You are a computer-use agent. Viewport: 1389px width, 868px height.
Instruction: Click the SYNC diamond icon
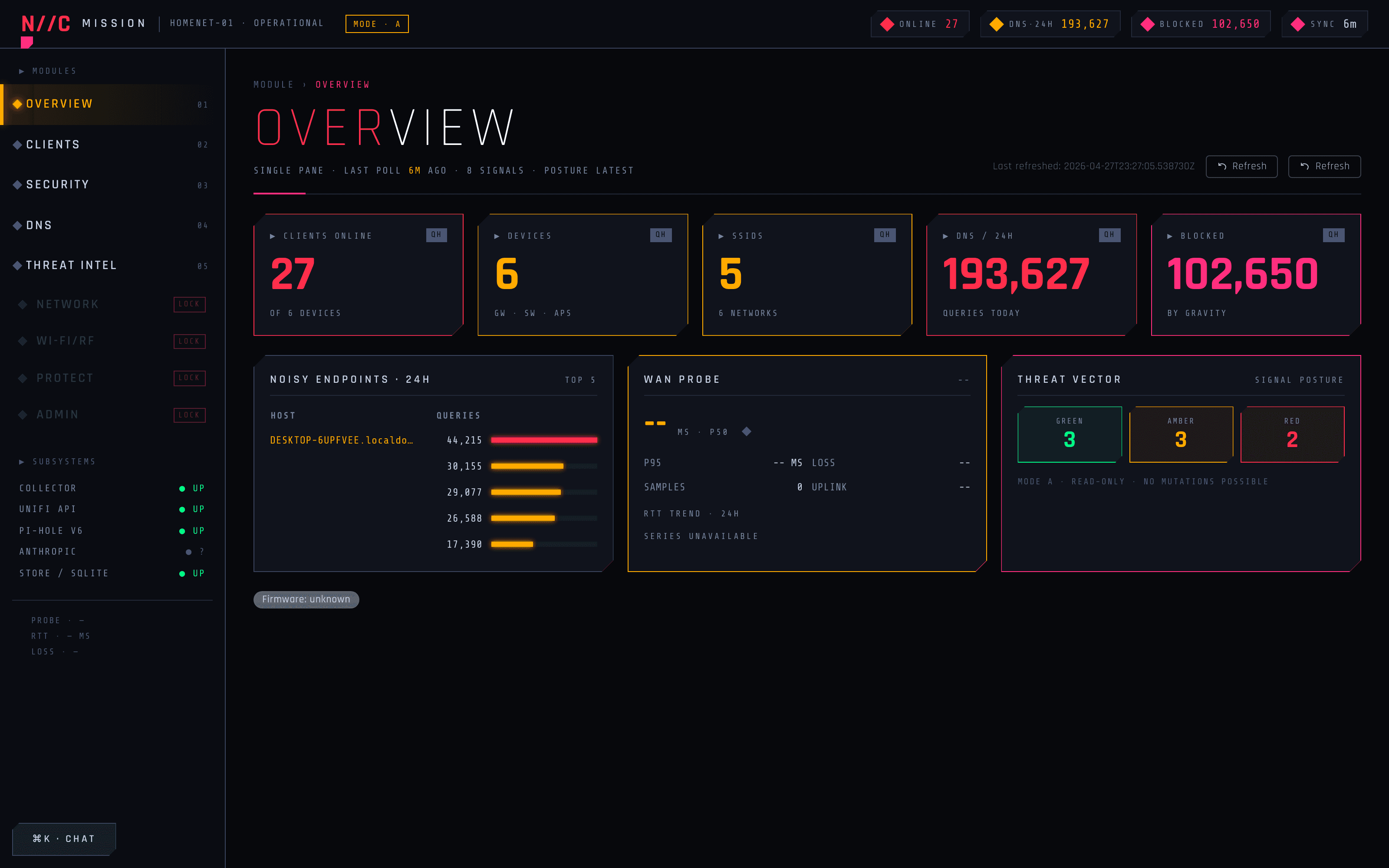pos(1298,24)
